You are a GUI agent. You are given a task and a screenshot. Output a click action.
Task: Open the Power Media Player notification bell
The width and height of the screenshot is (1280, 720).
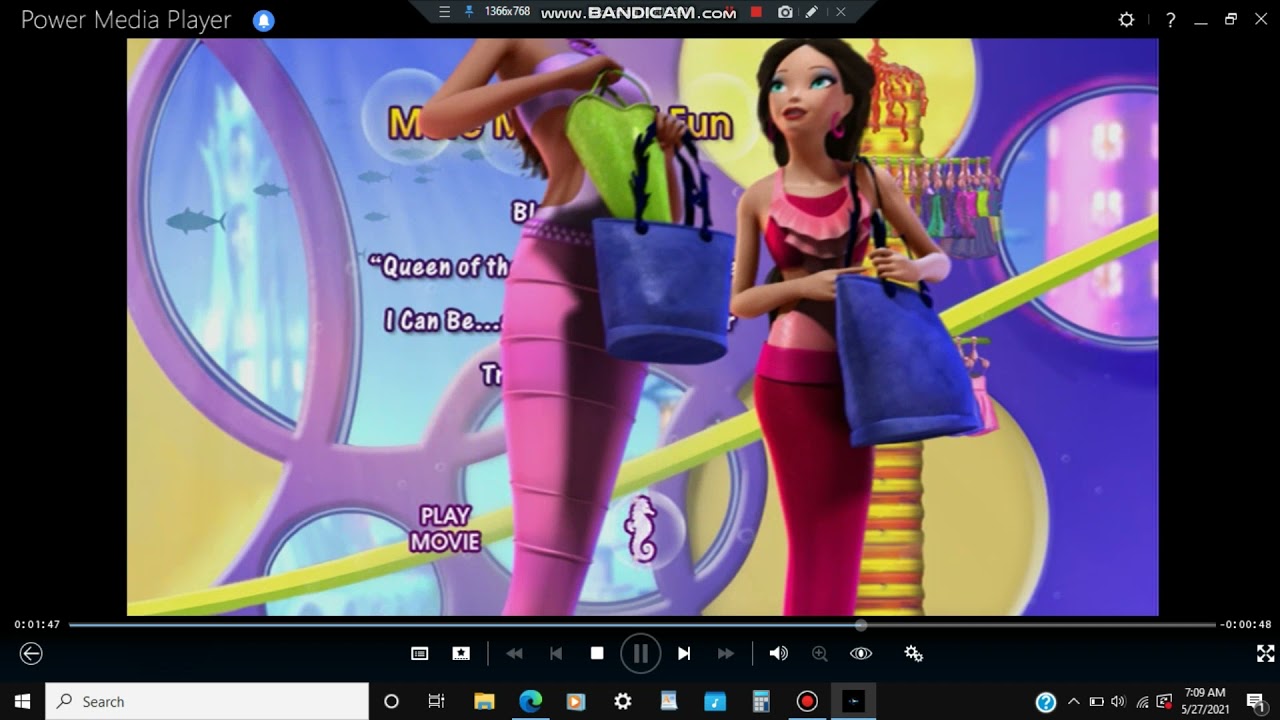(x=264, y=20)
